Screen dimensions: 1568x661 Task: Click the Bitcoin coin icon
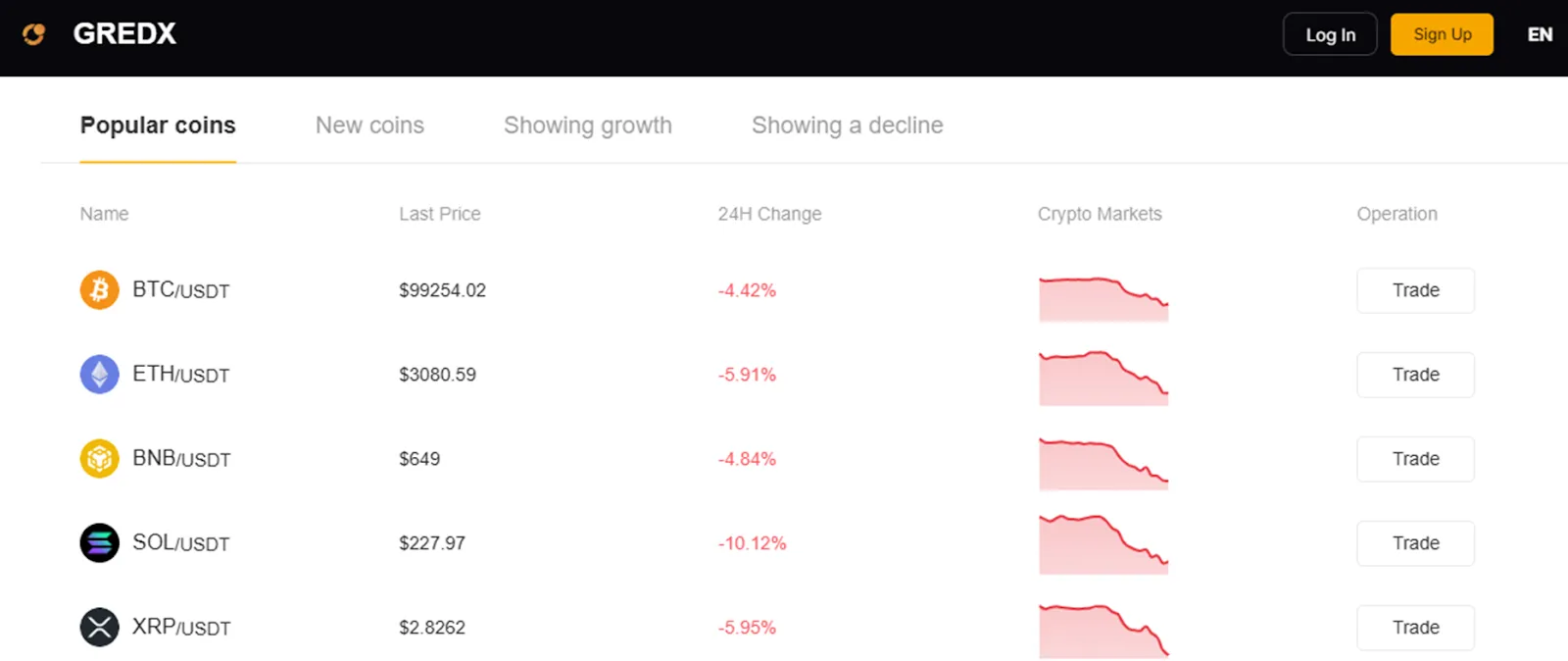pos(99,290)
